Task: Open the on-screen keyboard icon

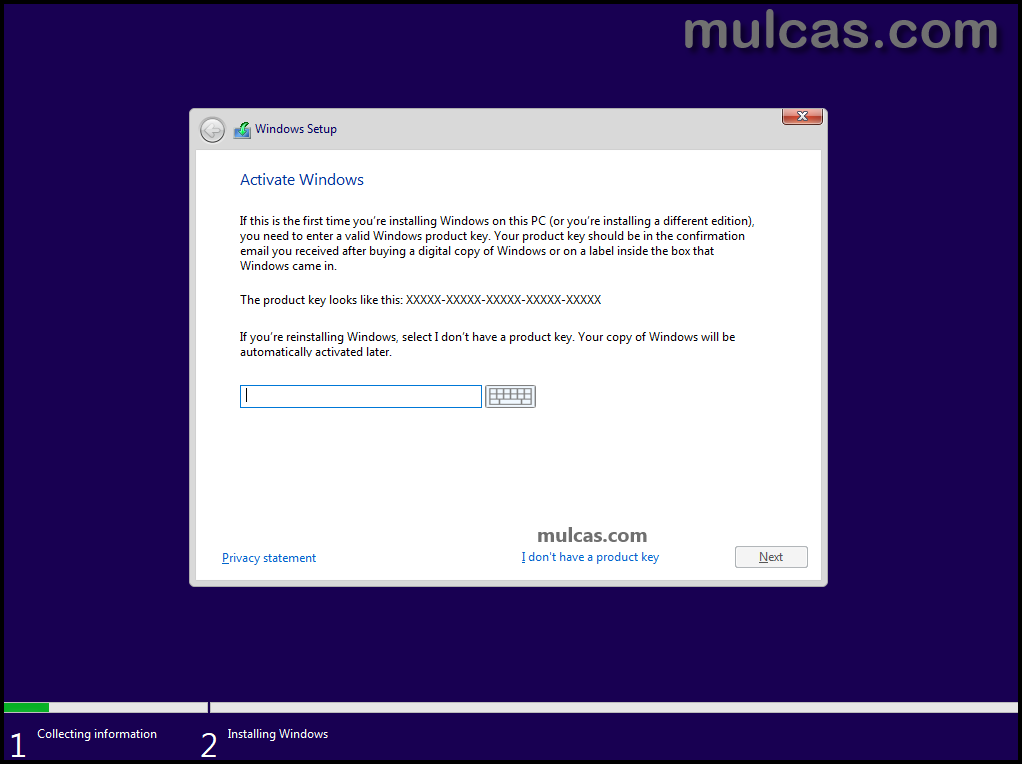Action: coord(510,397)
